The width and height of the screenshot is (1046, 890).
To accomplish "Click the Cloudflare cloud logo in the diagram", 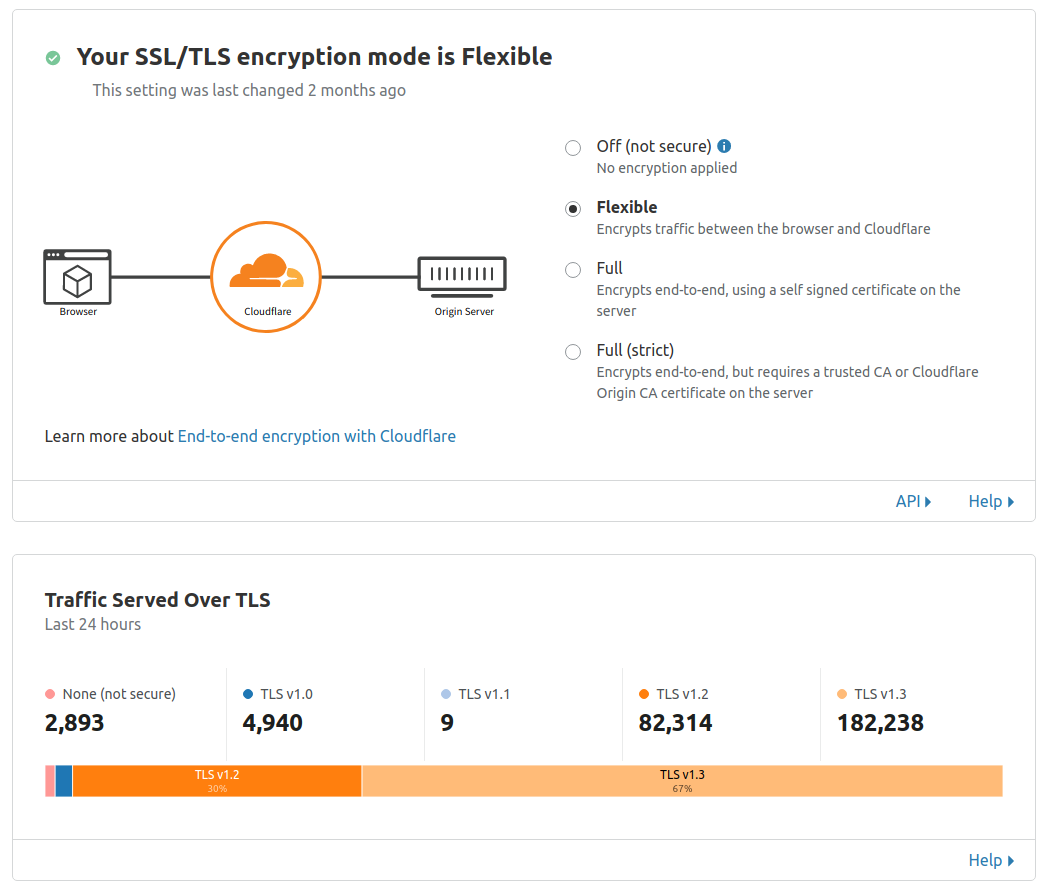I will [x=266, y=271].
